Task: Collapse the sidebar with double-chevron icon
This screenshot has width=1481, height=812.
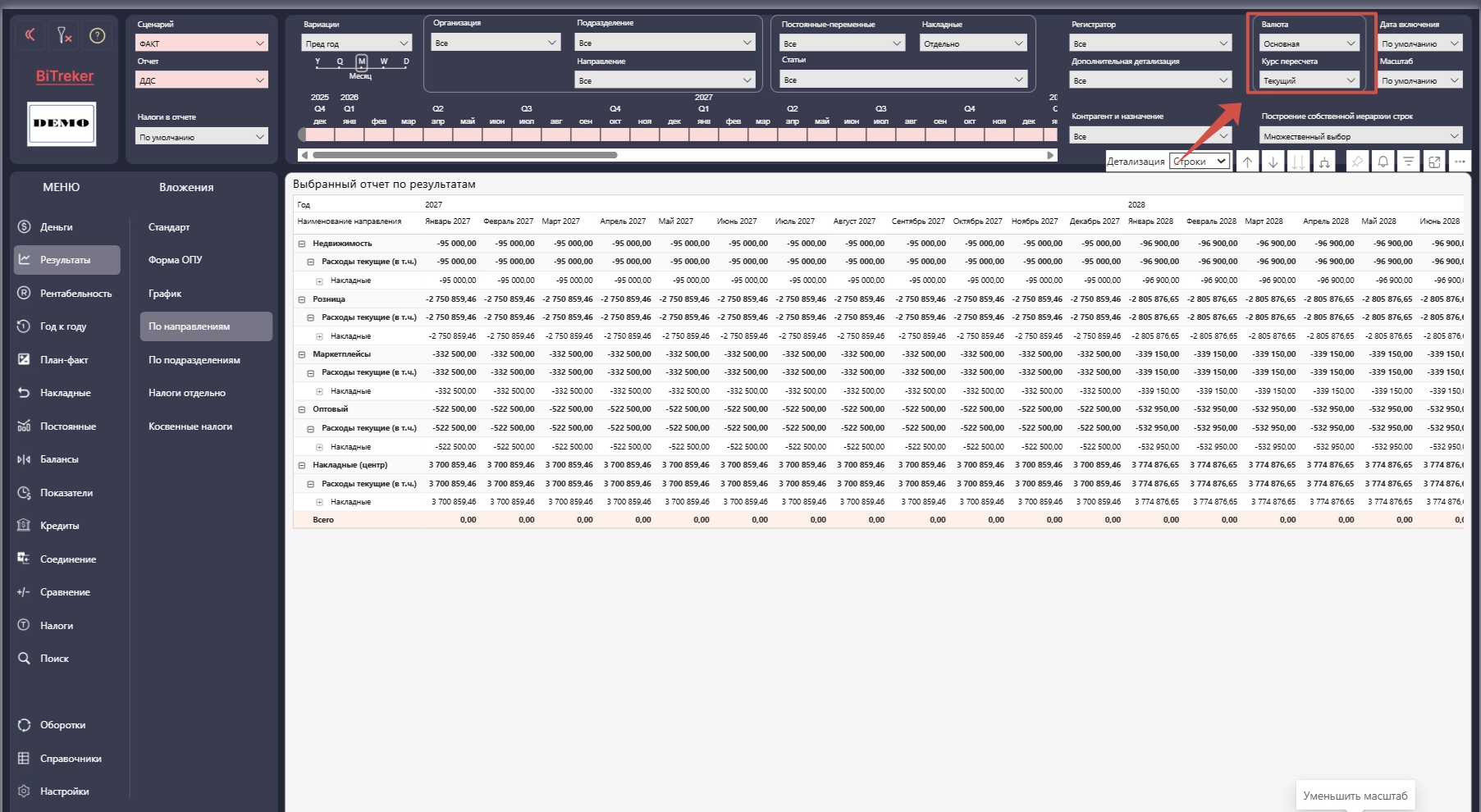Action: (30, 34)
